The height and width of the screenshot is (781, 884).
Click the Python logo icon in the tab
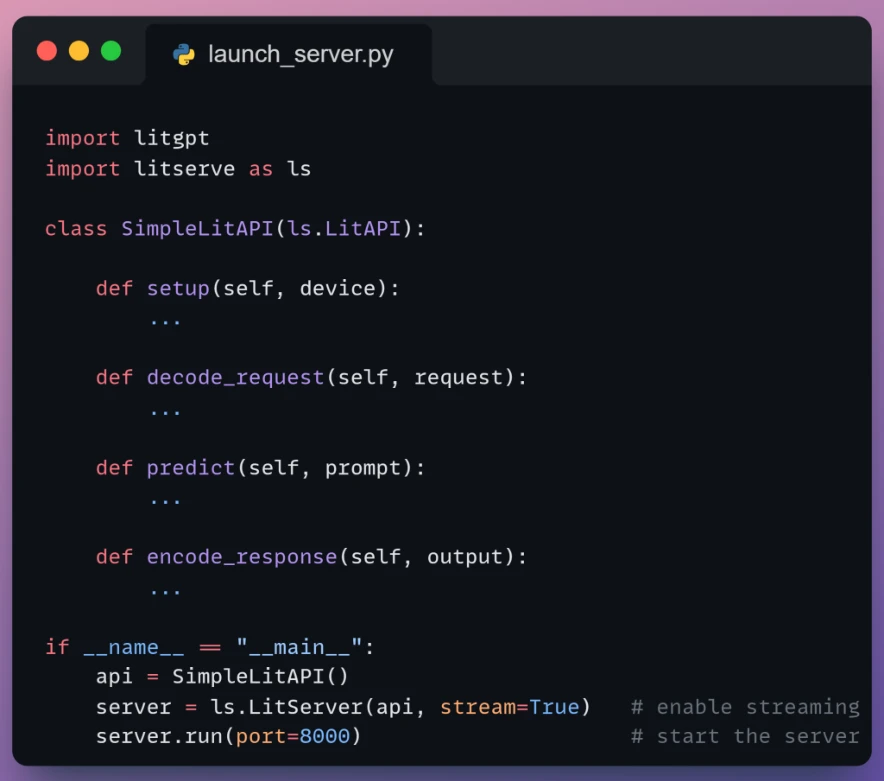[x=184, y=55]
